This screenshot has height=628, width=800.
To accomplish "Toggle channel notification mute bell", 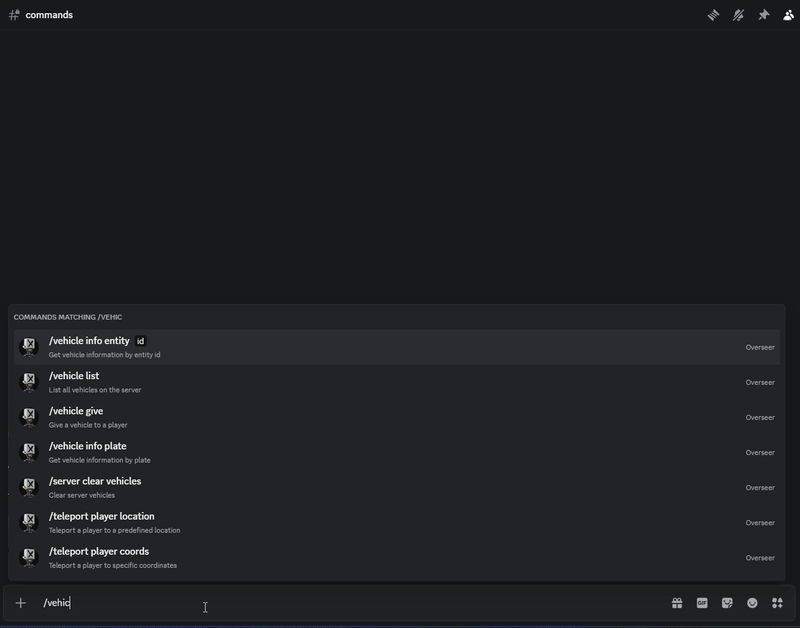I will (738, 15).
